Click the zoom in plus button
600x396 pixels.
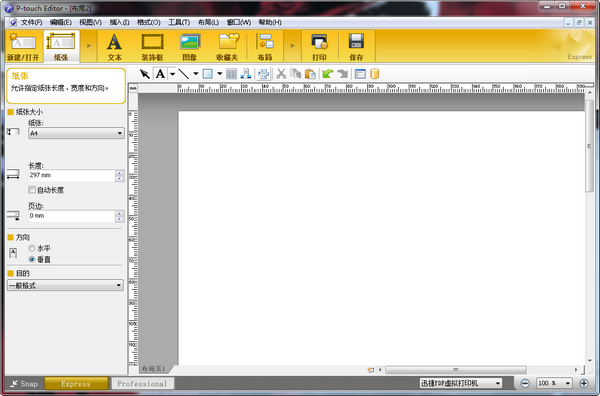pyautogui.click(x=584, y=383)
